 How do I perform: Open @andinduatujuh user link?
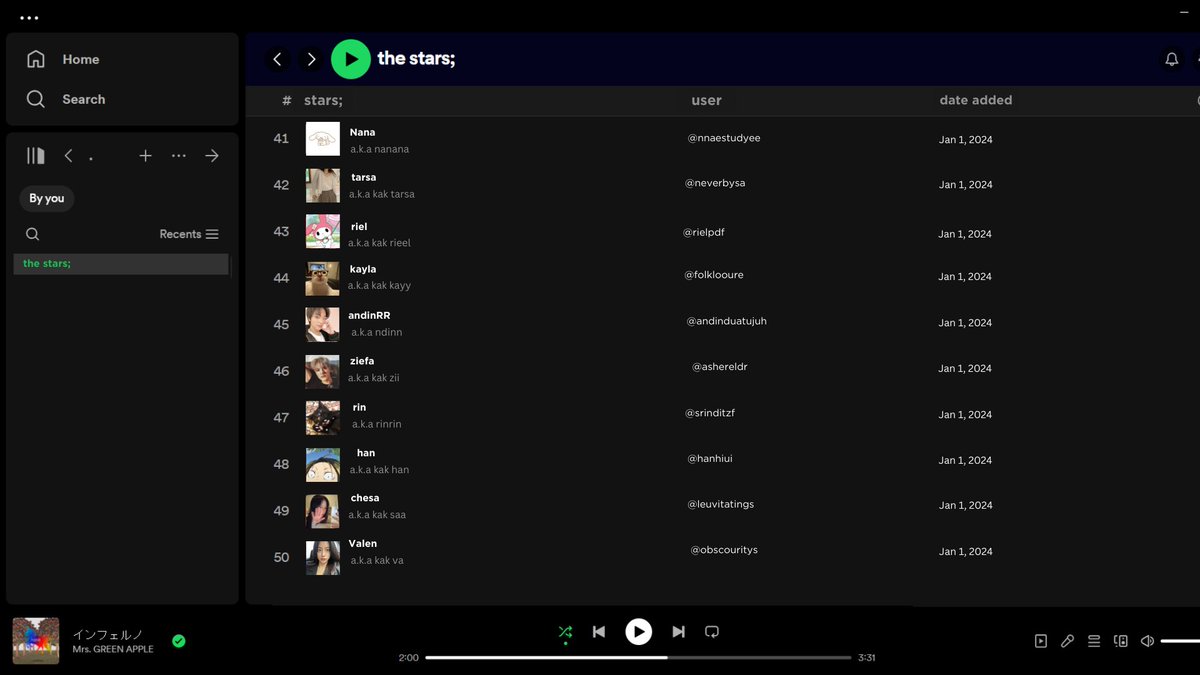tap(727, 321)
